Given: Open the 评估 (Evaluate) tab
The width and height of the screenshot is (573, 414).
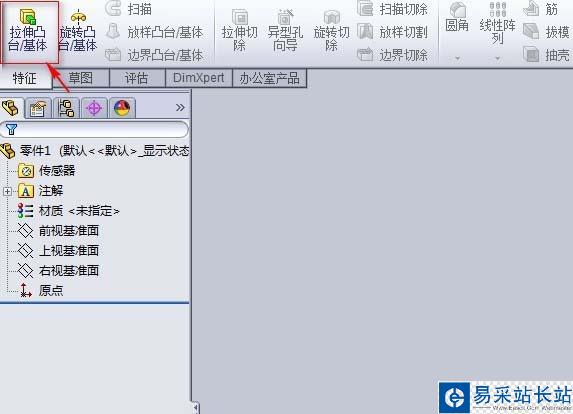Looking at the screenshot, I should [x=137, y=78].
